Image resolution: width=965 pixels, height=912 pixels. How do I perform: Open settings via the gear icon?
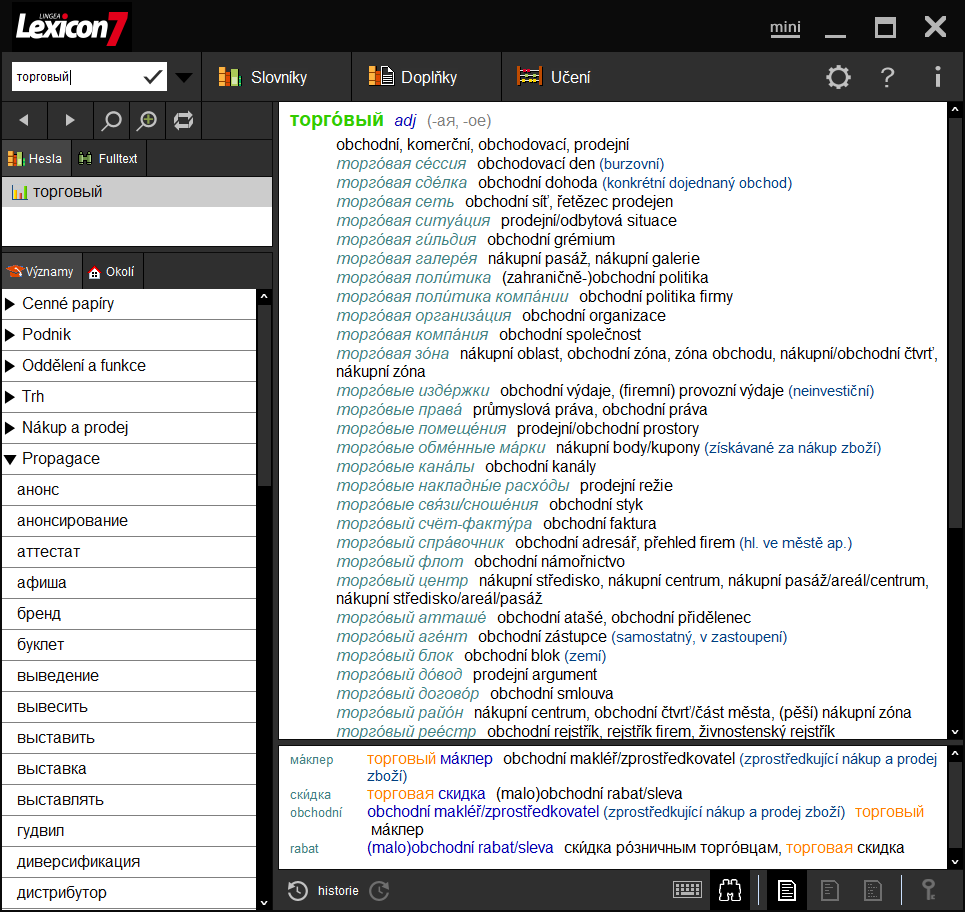pos(838,77)
